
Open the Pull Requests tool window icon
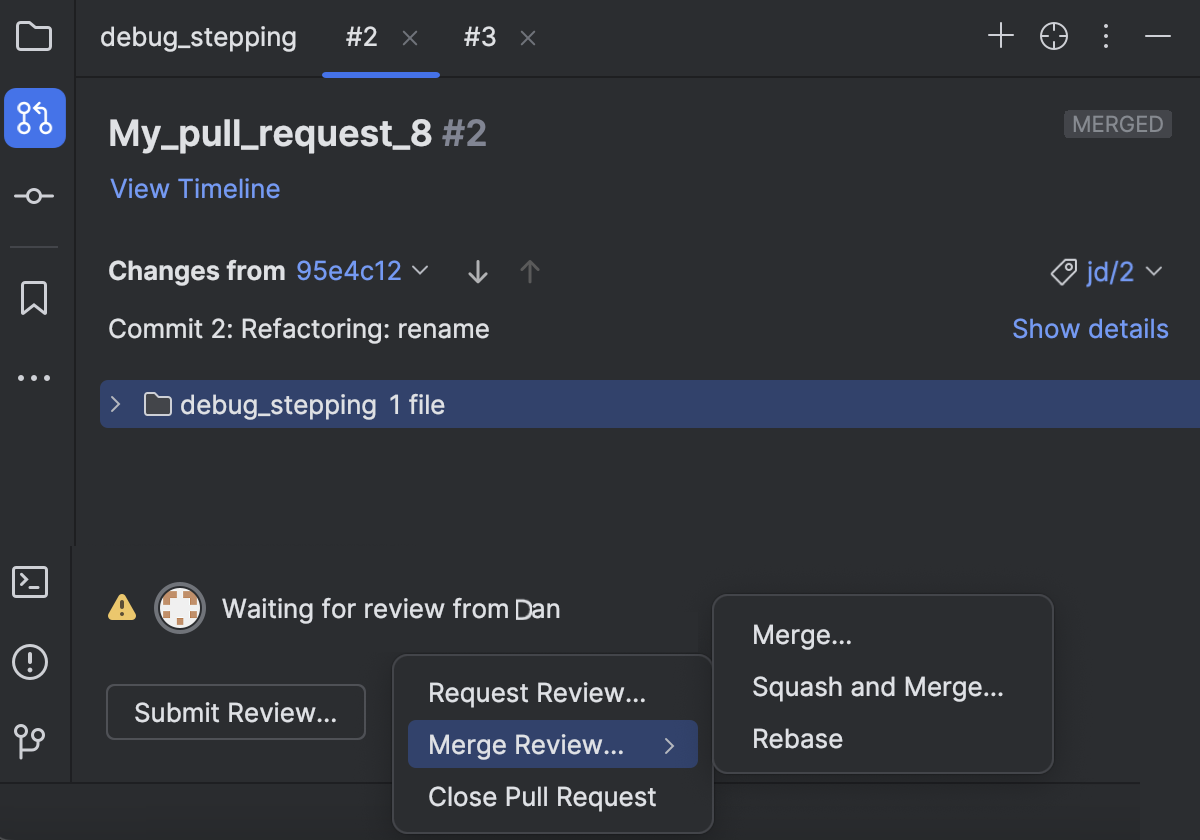pyautogui.click(x=34, y=118)
